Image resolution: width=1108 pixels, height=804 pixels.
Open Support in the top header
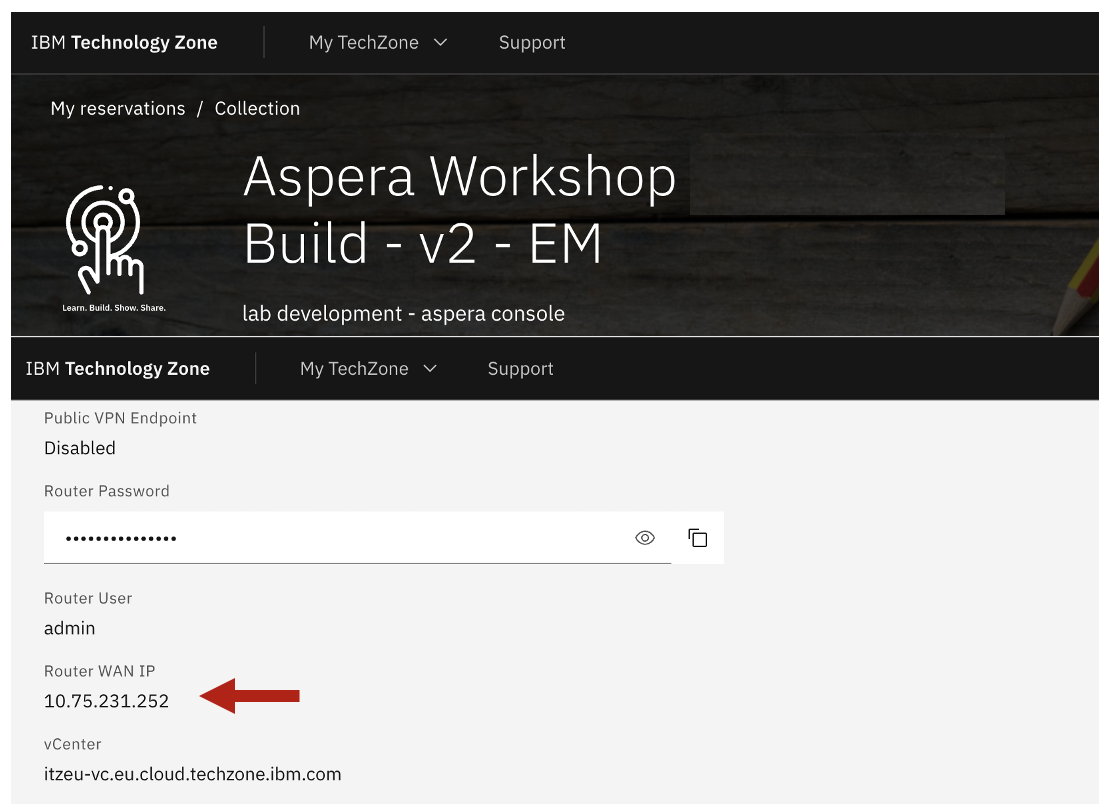532,42
